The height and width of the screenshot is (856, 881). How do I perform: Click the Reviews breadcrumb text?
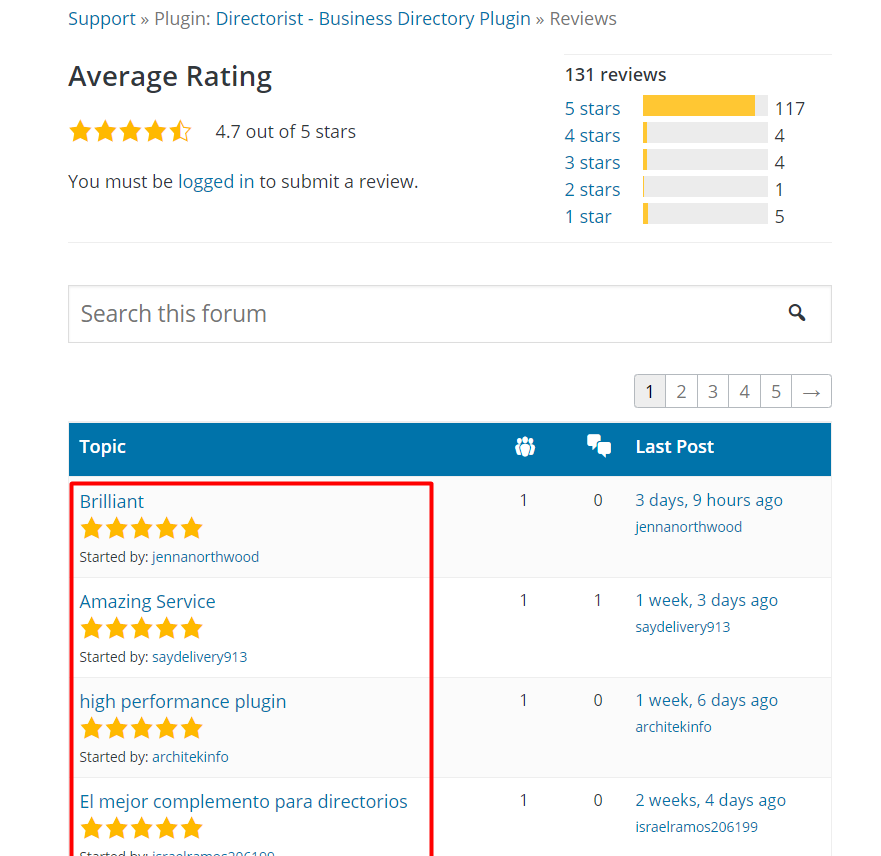coord(583,19)
